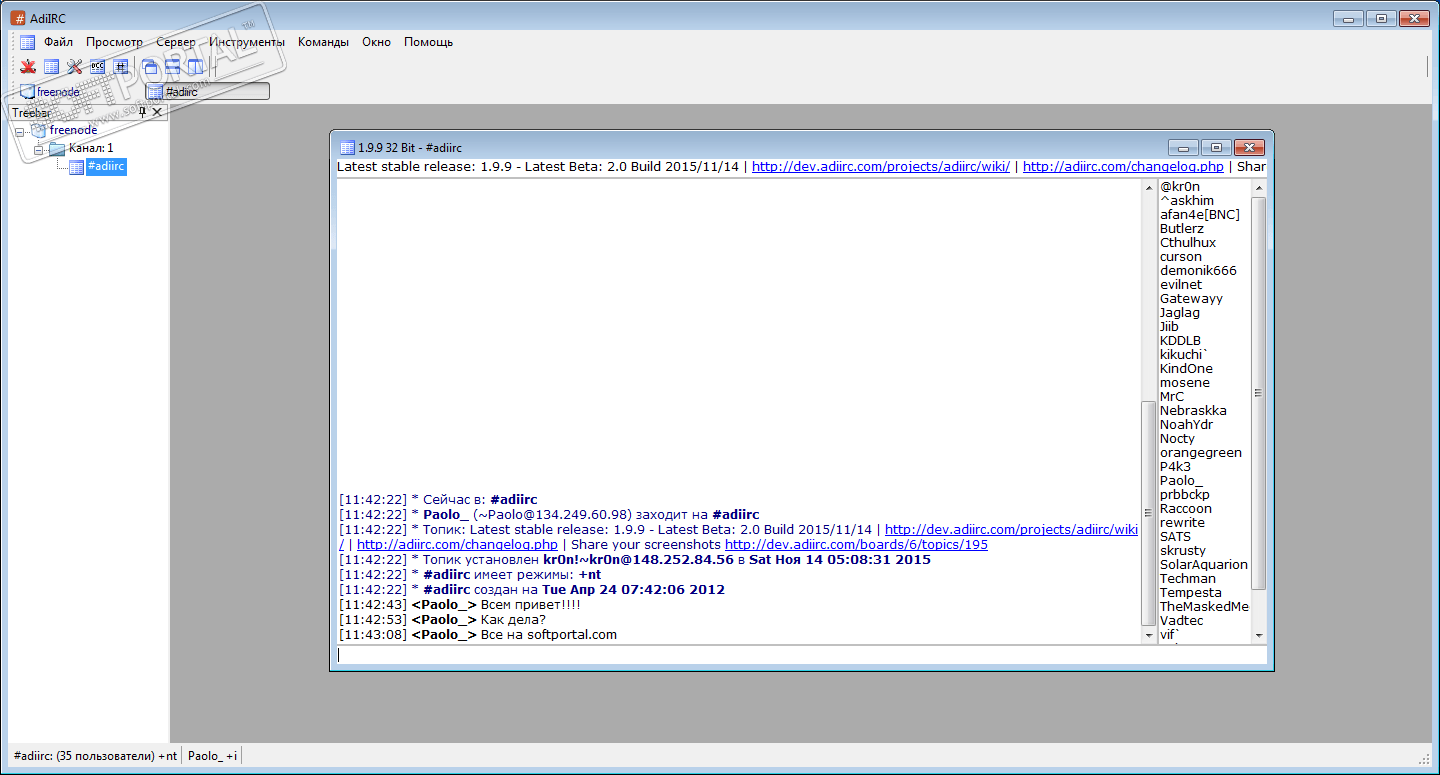Collapse the Канал: 1 folder node

point(39,149)
